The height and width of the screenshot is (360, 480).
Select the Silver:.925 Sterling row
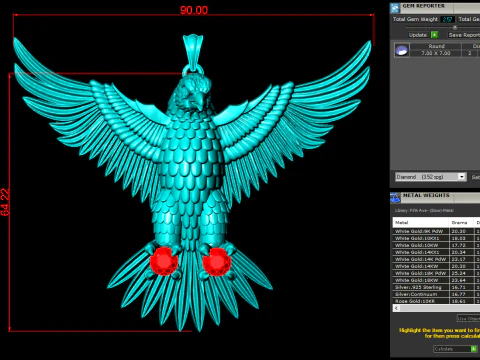[436, 287]
